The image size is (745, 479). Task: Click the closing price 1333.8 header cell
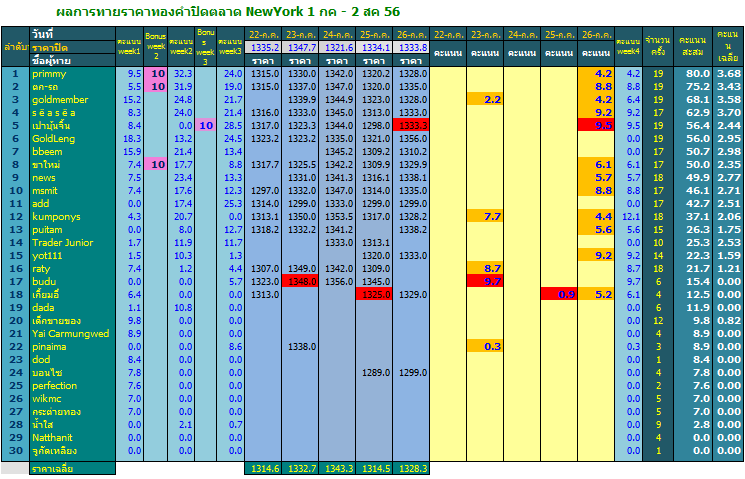[411, 48]
